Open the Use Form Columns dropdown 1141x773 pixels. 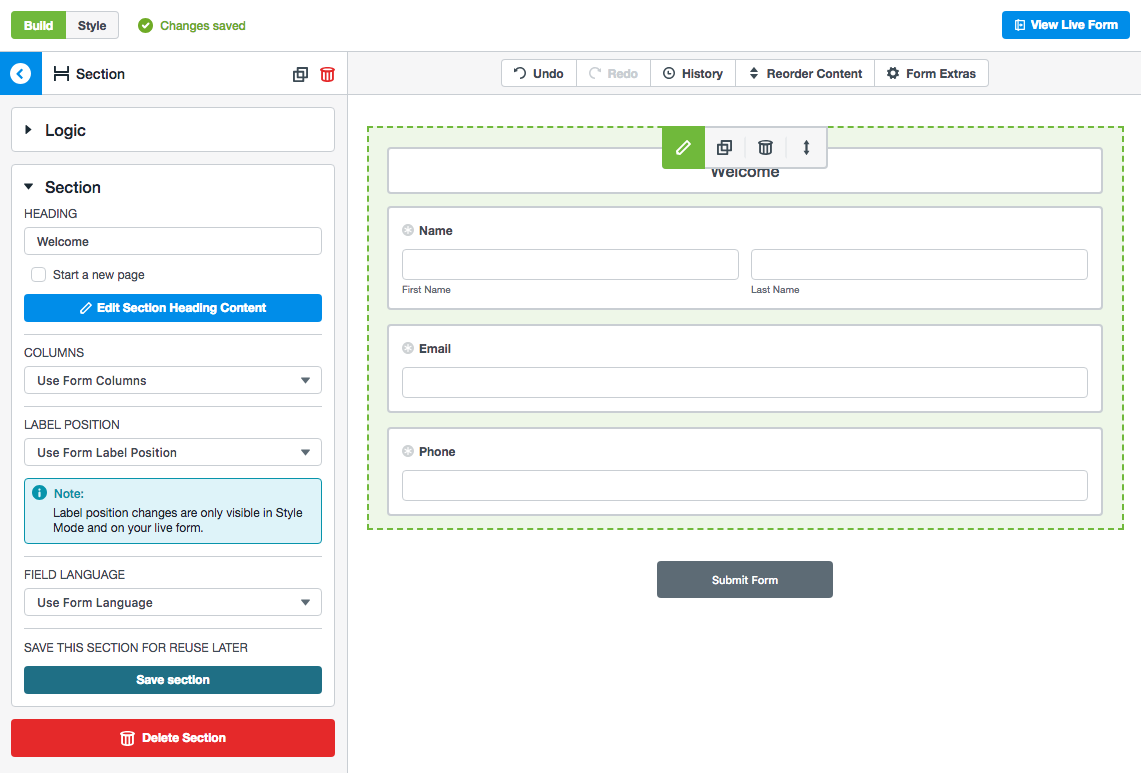(x=172, y=380)
